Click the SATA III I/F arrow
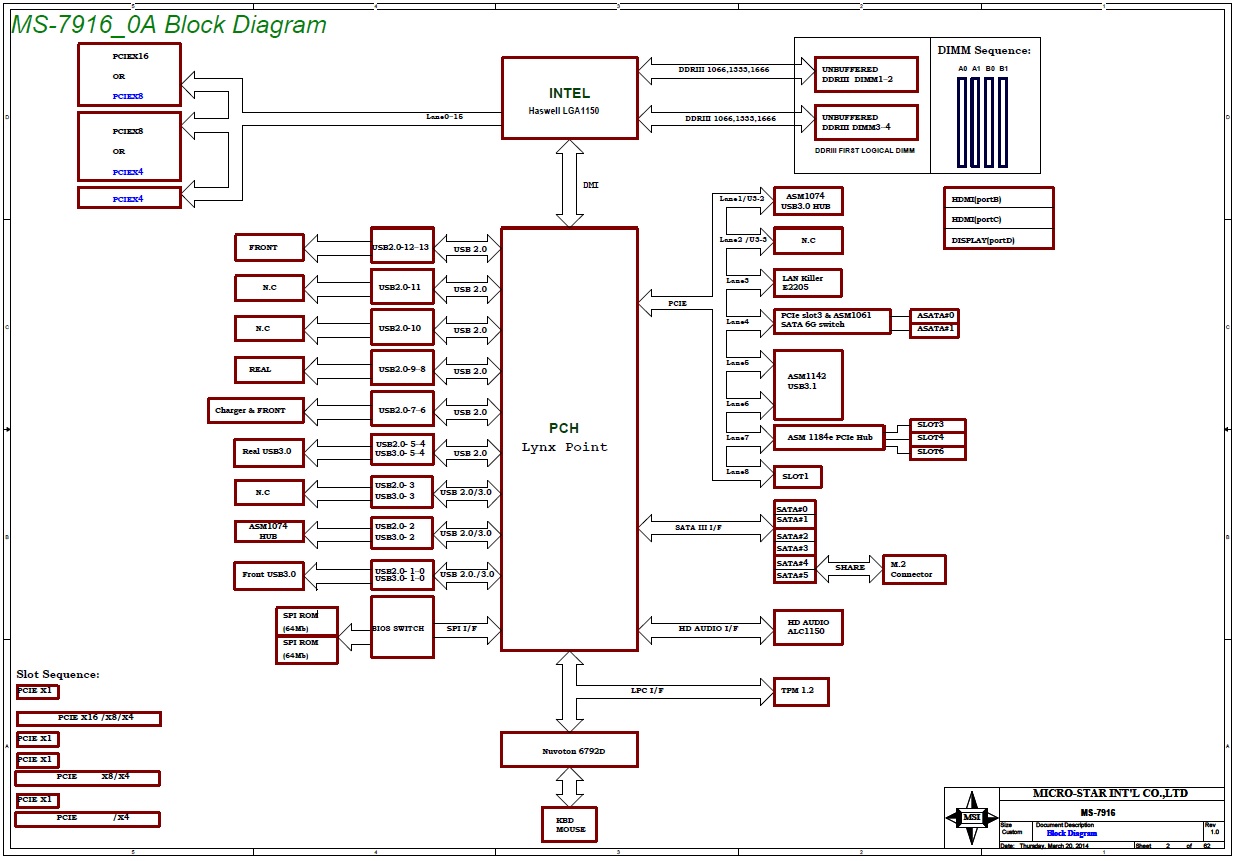Image resolution: width=1239 pixels, height=861 pixels. (x=705, y=527)
